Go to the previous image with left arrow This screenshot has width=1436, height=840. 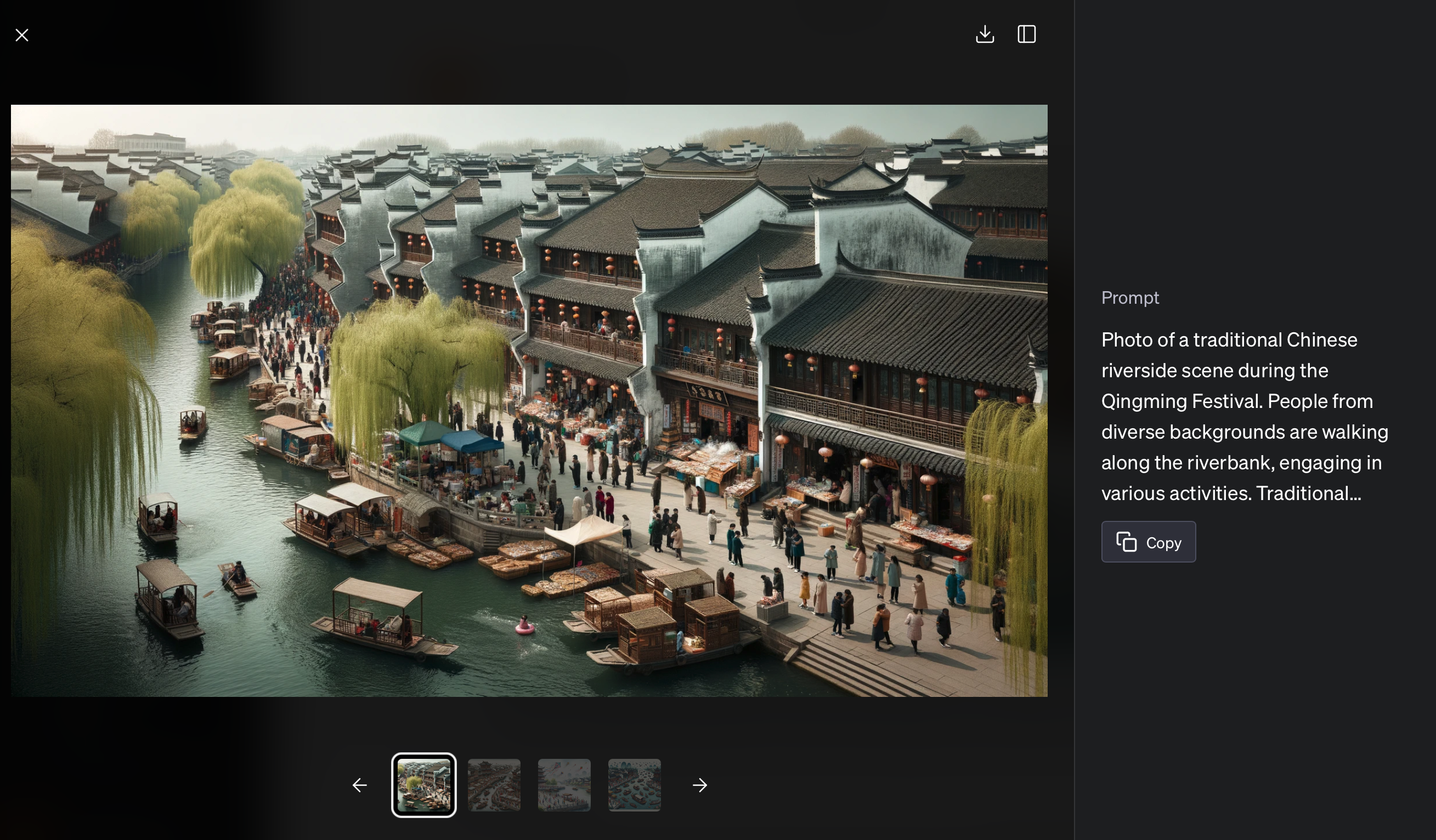tap(360, 785)
